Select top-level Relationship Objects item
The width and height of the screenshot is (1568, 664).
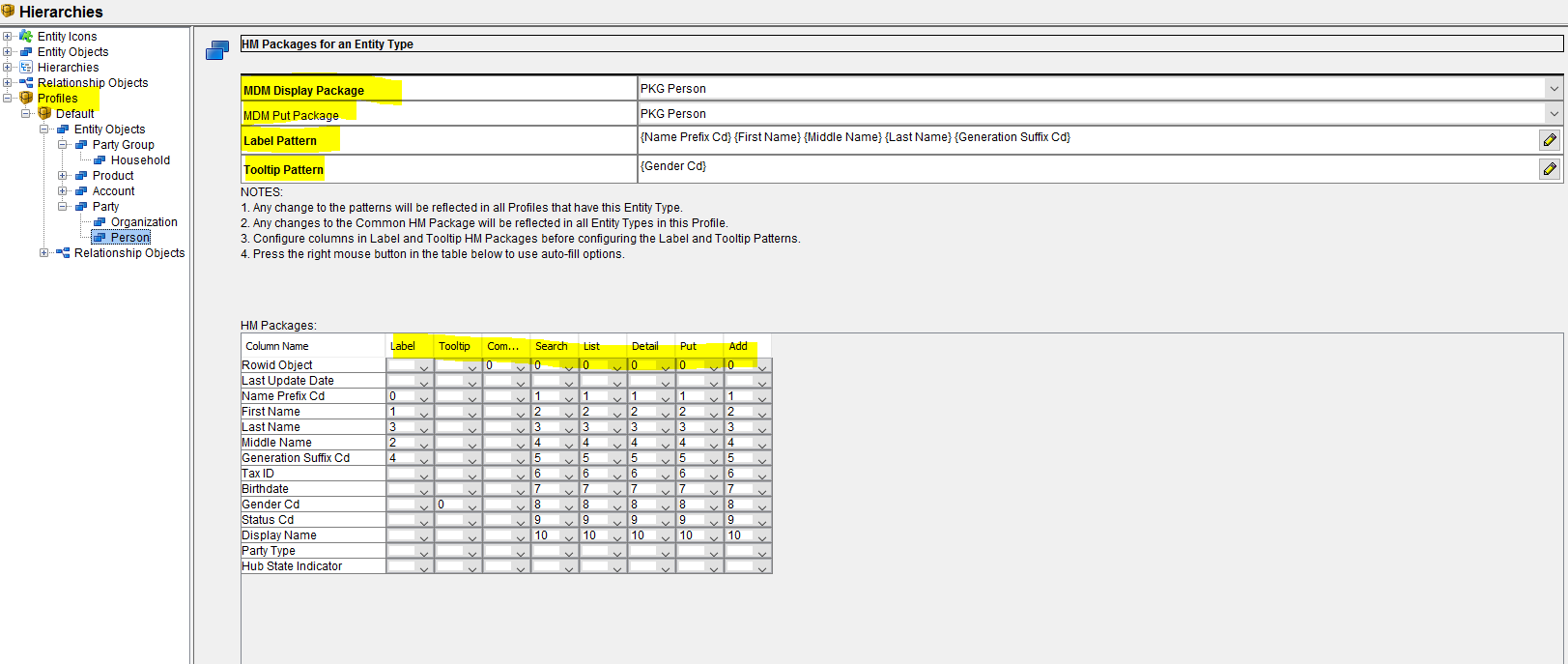93,83
